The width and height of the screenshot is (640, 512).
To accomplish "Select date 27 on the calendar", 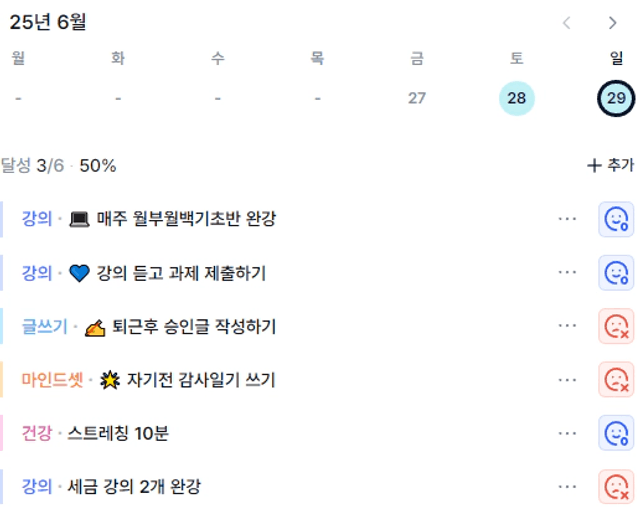I will click(417, 98).
